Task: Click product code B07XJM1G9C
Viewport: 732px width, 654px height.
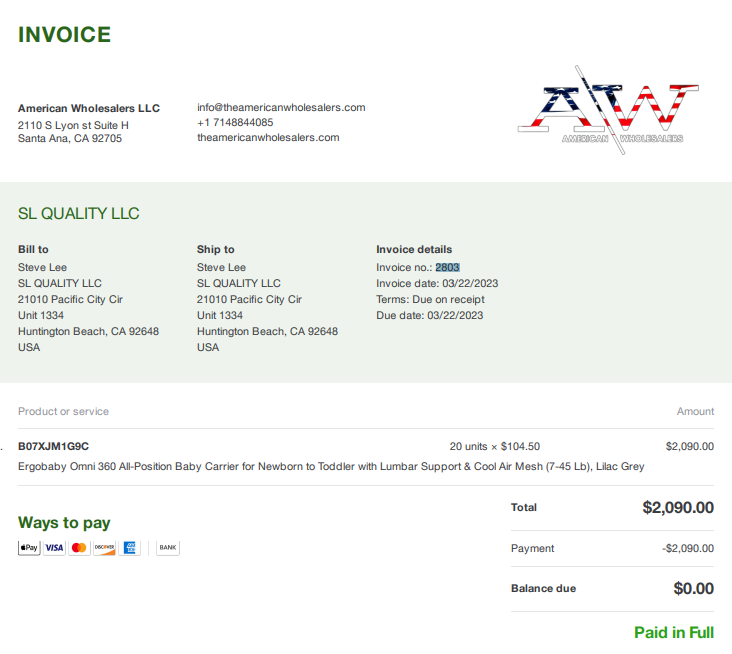Action: pyautogui.click(x=53, y=446)
